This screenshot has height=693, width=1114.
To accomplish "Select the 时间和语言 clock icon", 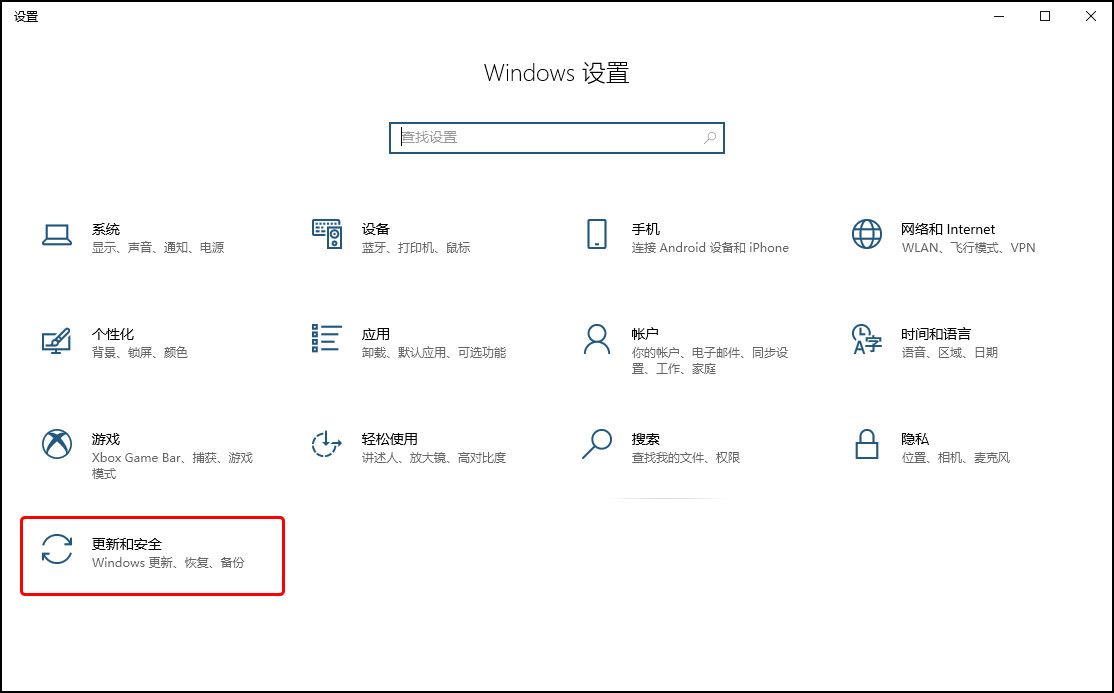I will coord(867,339).
